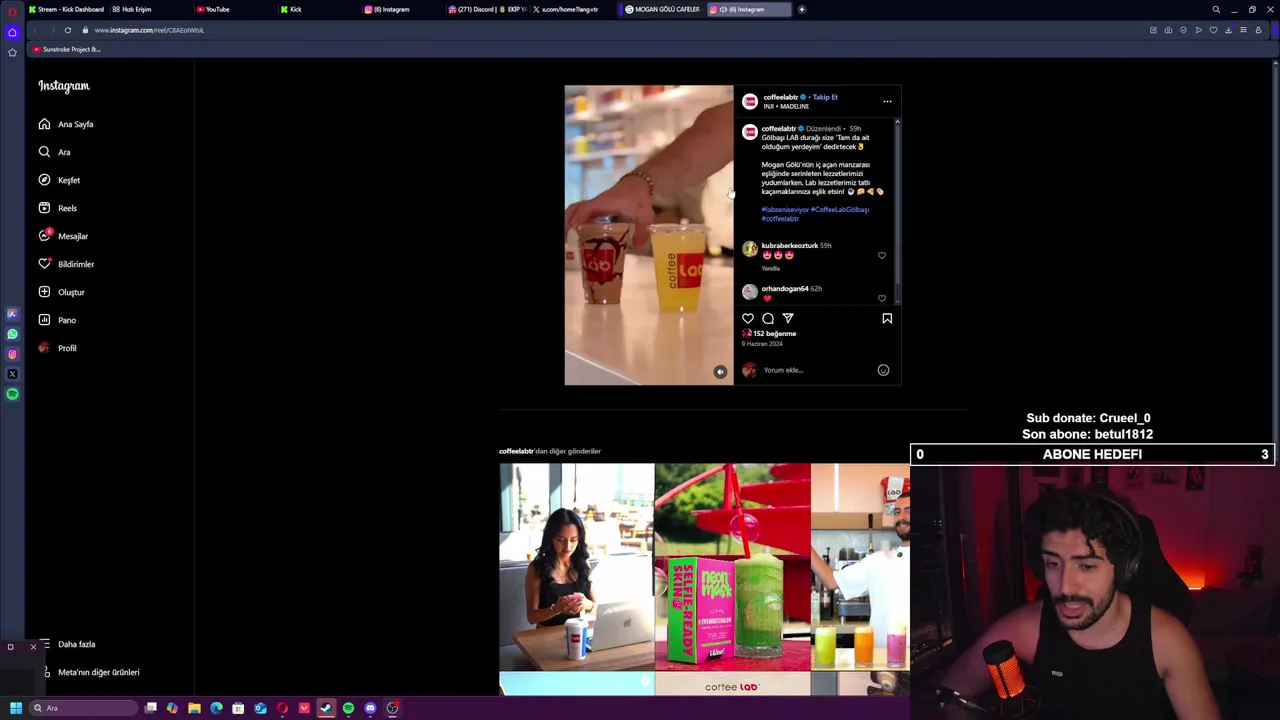The height and width of the screenshot is (720, 1280).
Task: Open Meta'nın diğer ürünleri
Action: [x=90, y=672]
